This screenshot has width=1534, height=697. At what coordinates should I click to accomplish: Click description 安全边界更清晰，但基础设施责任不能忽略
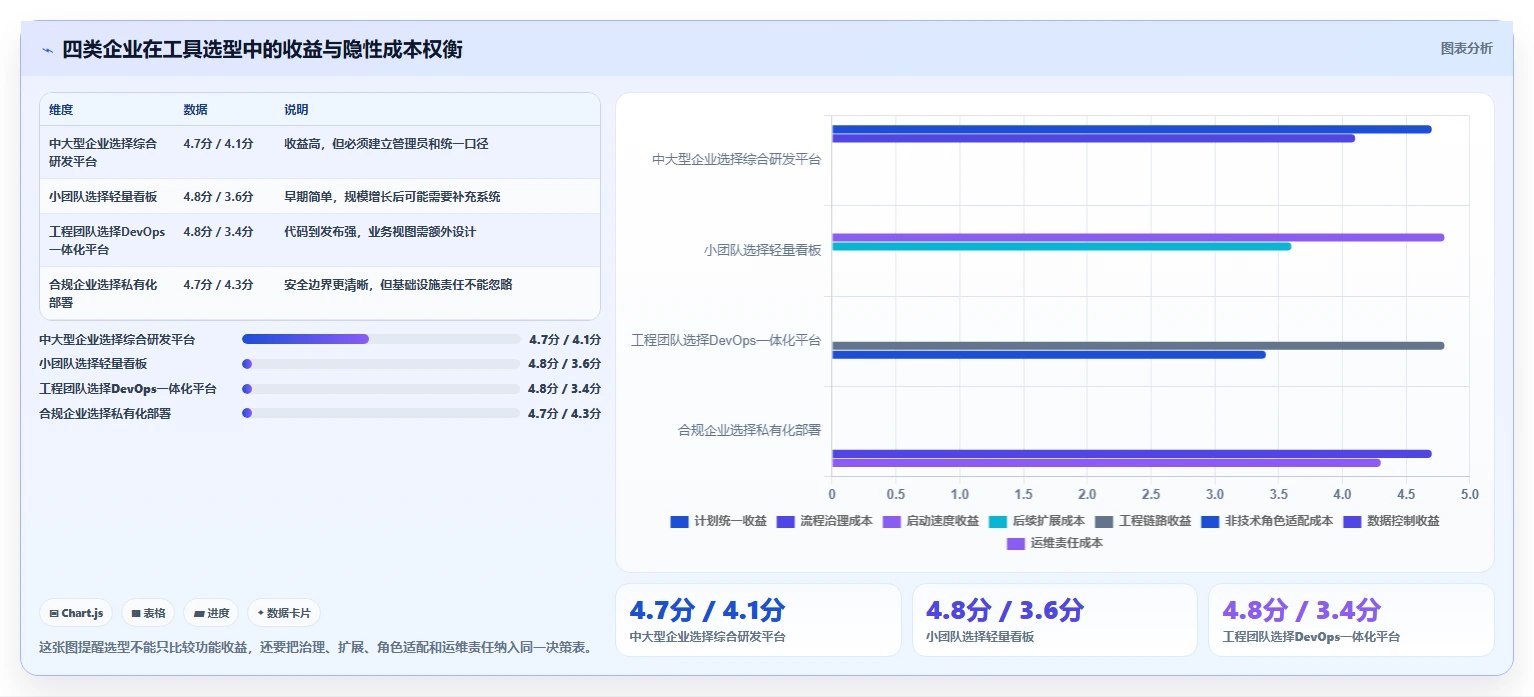point(398,285)
